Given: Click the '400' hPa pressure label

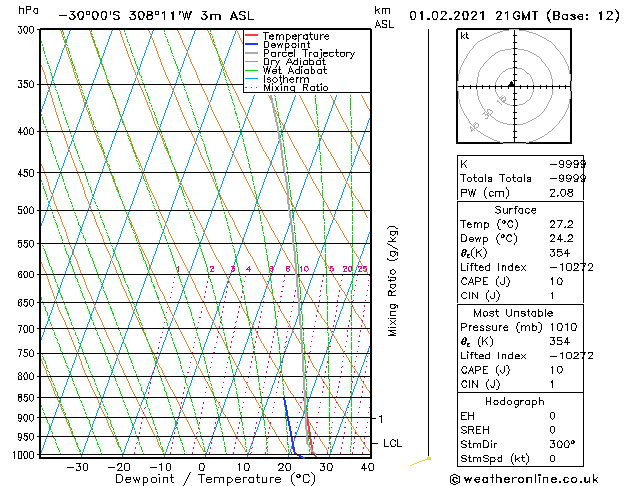Looking at the screenshot, I should [28, 132].
